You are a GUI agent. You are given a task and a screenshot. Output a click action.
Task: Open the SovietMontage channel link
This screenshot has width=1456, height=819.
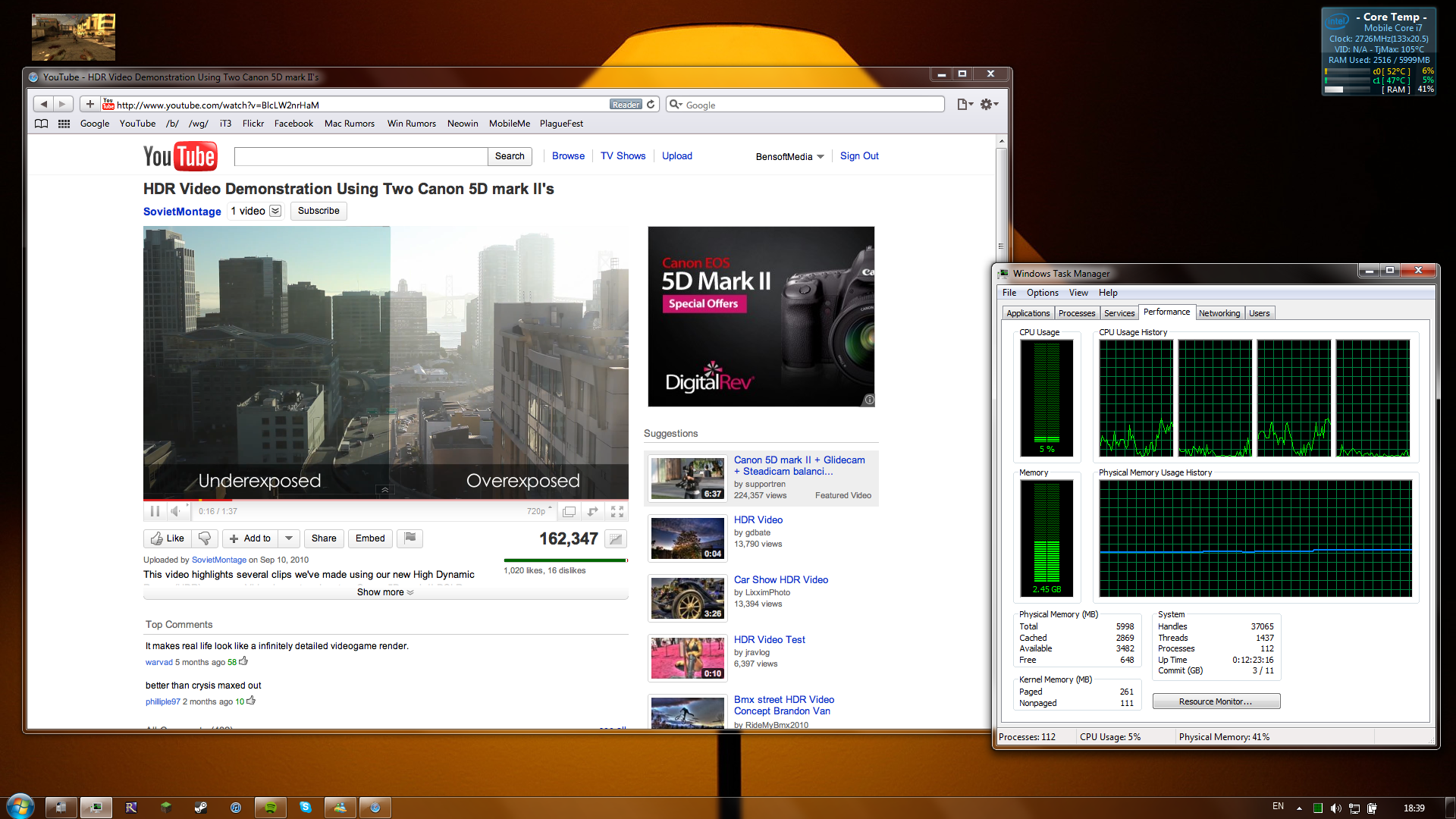[182, 212]
